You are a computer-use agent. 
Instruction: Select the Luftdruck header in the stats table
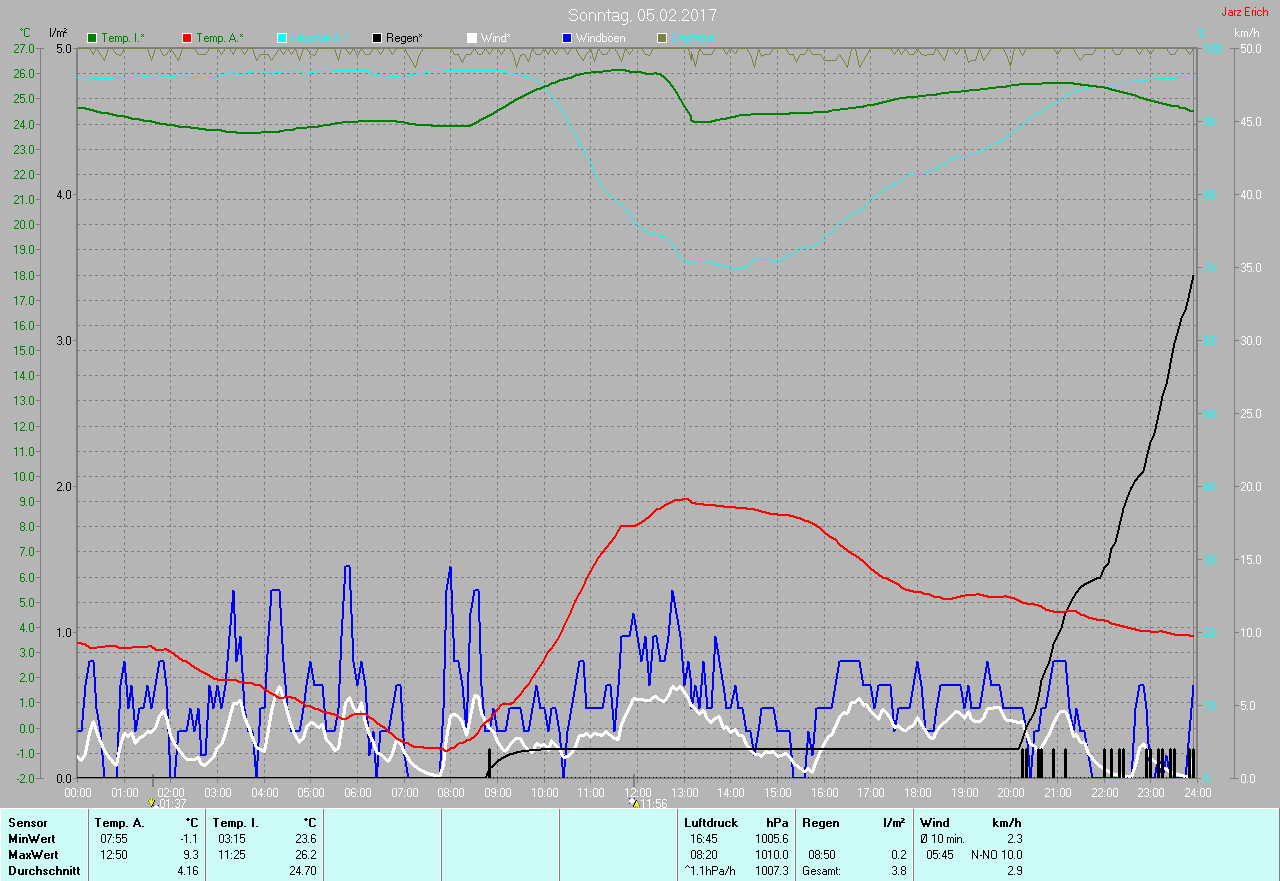point(711,823)
